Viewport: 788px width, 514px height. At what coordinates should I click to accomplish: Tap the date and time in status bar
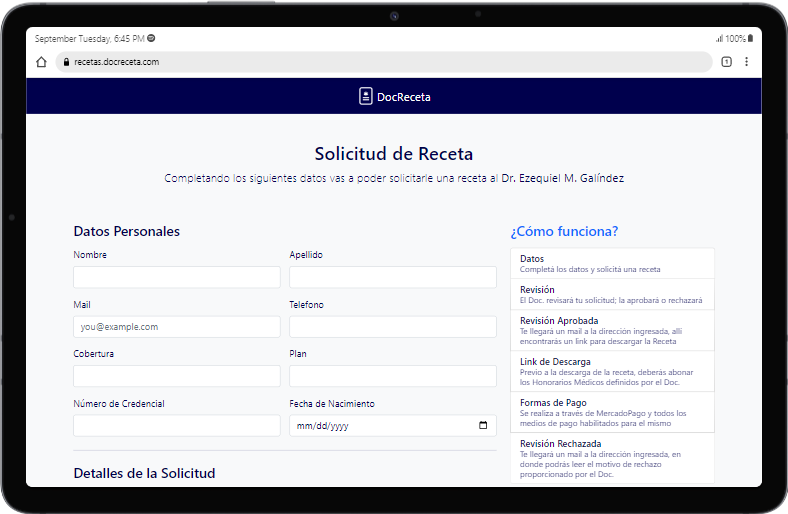pos(89,39)
